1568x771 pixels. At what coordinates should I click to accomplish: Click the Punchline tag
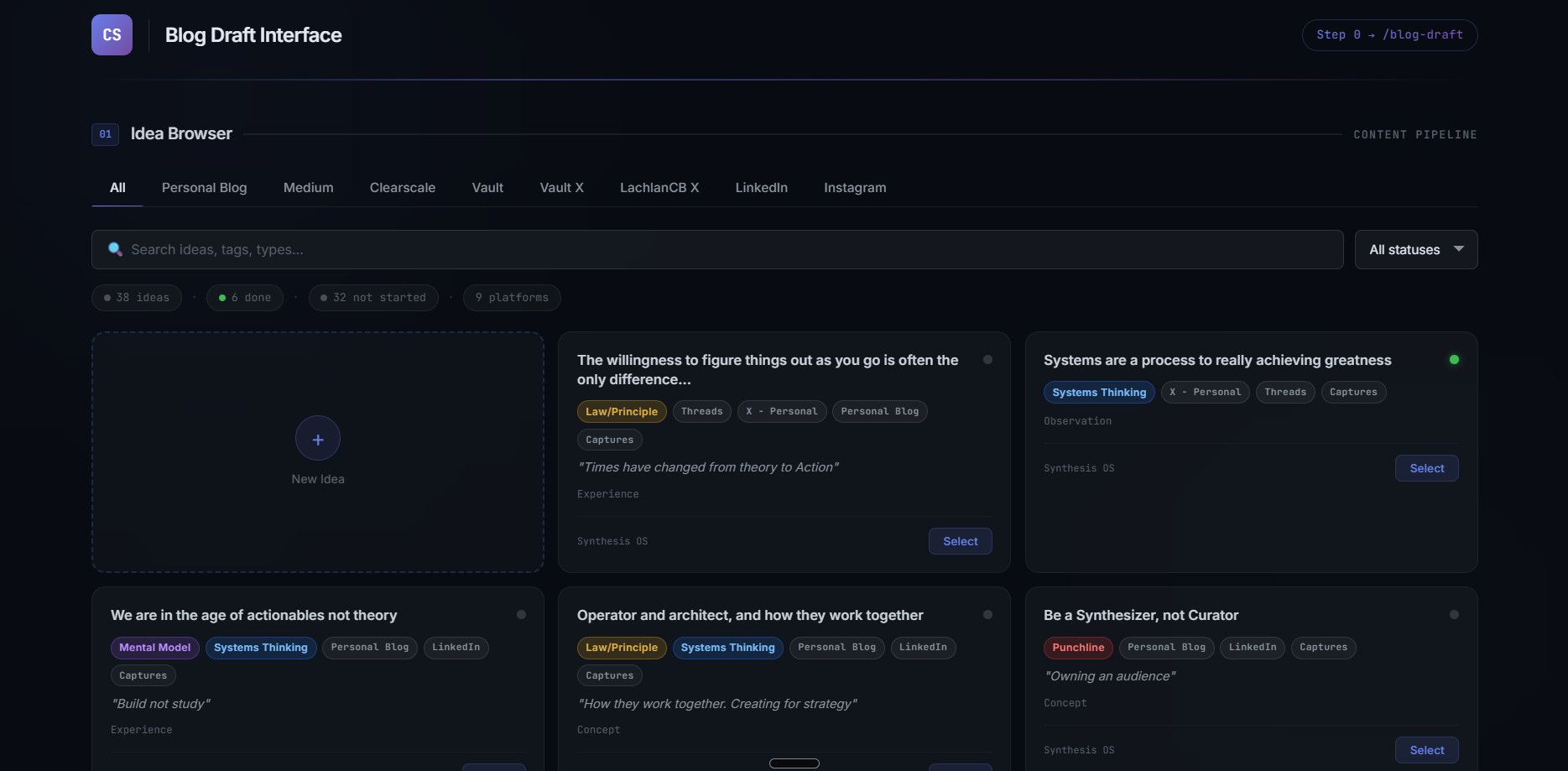pyautogui.click(x=1078, y=648)
